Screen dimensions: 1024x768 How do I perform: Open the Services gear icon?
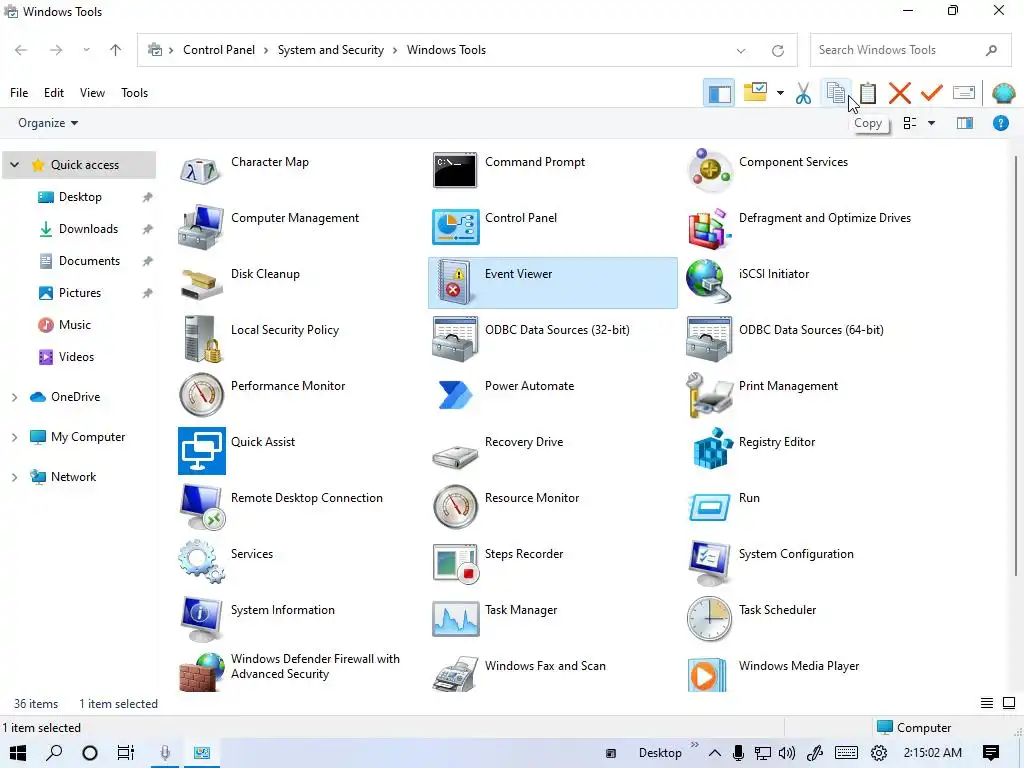(201, 562)
